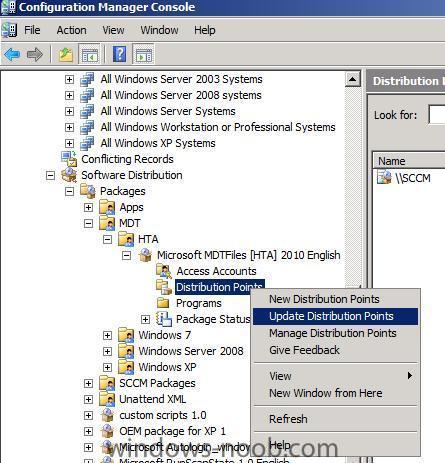Choose Update Distribution Points
Image resolution: width=445 pixels, height=463 pixels.
(x=335, y=316)
